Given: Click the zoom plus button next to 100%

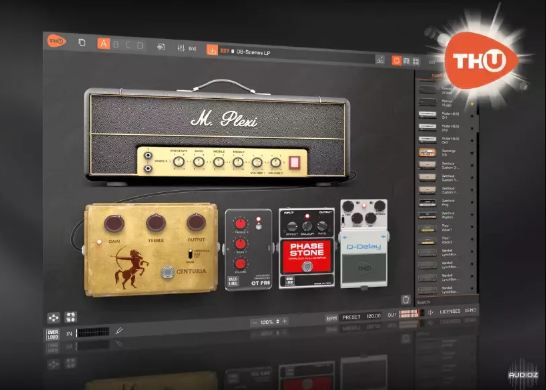Looking at the screenshot, I should click(285, 321).
